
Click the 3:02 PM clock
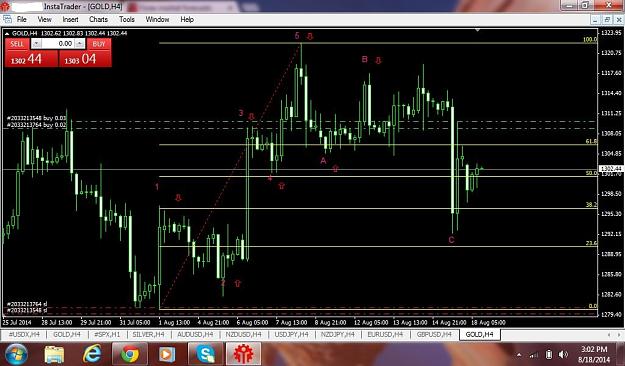[594, 349]
